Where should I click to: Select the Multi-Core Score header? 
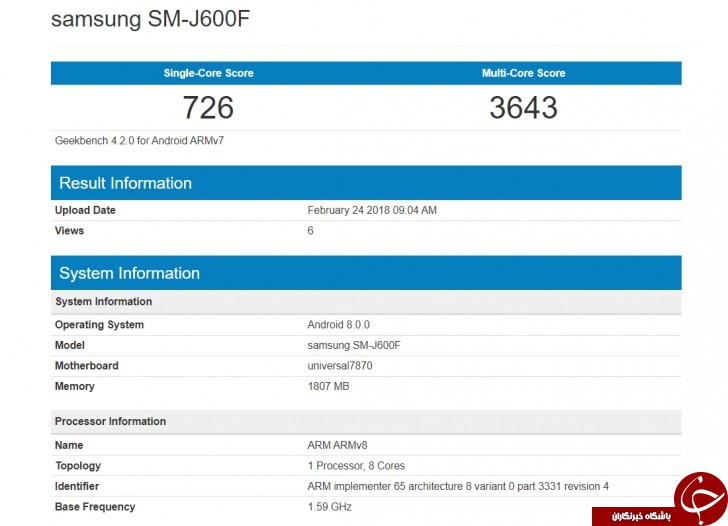(x=524, y=73)
